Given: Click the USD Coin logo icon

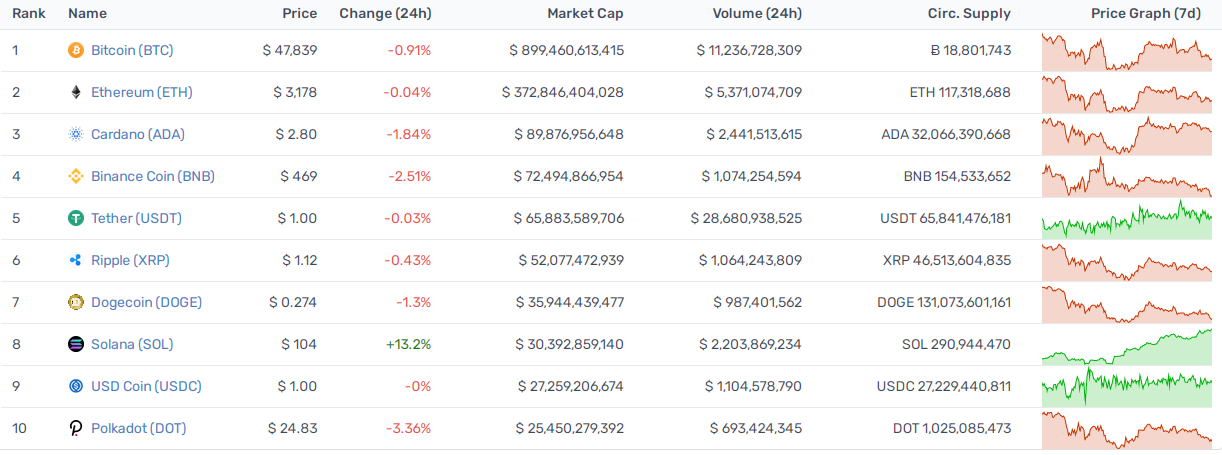Looking at the screenshot, I should click(x=75, y=386).
